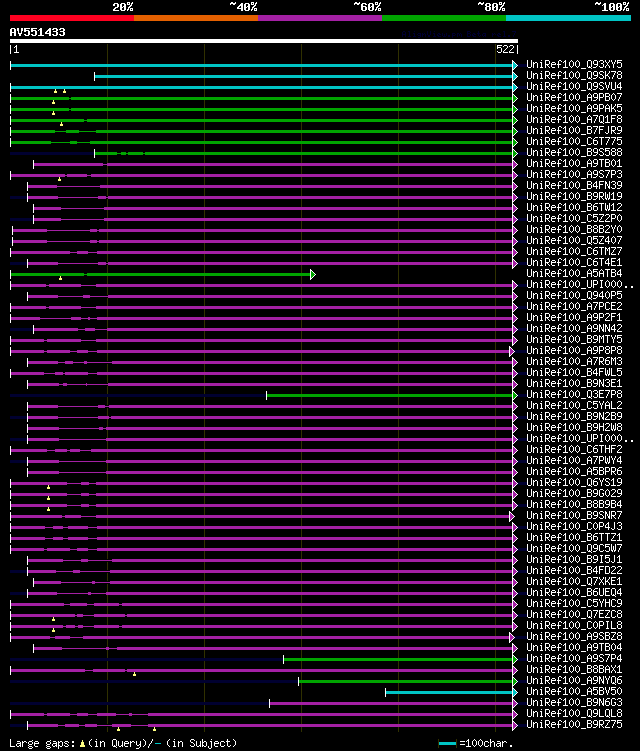Click the UniRef100_B6TW12 label
The width and height of the screenshot is (640, 751).
[574, 207]
